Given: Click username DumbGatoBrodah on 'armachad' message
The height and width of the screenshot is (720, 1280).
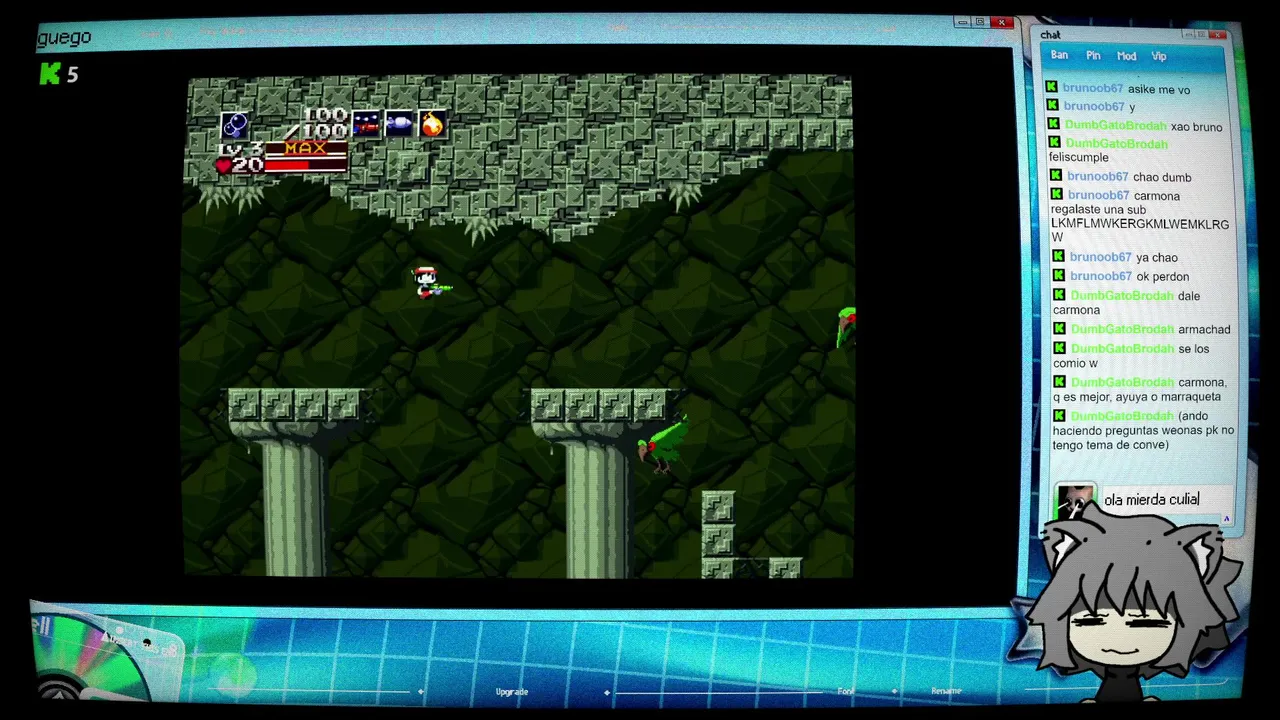Looking at the screenshot, I should pyautogui.click(x=1122, y=329).
